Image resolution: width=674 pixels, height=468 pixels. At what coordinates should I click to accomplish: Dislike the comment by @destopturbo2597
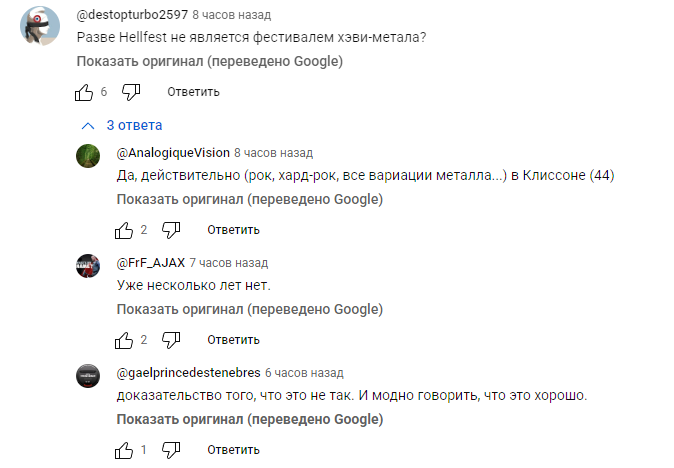(x=131, y=92)
